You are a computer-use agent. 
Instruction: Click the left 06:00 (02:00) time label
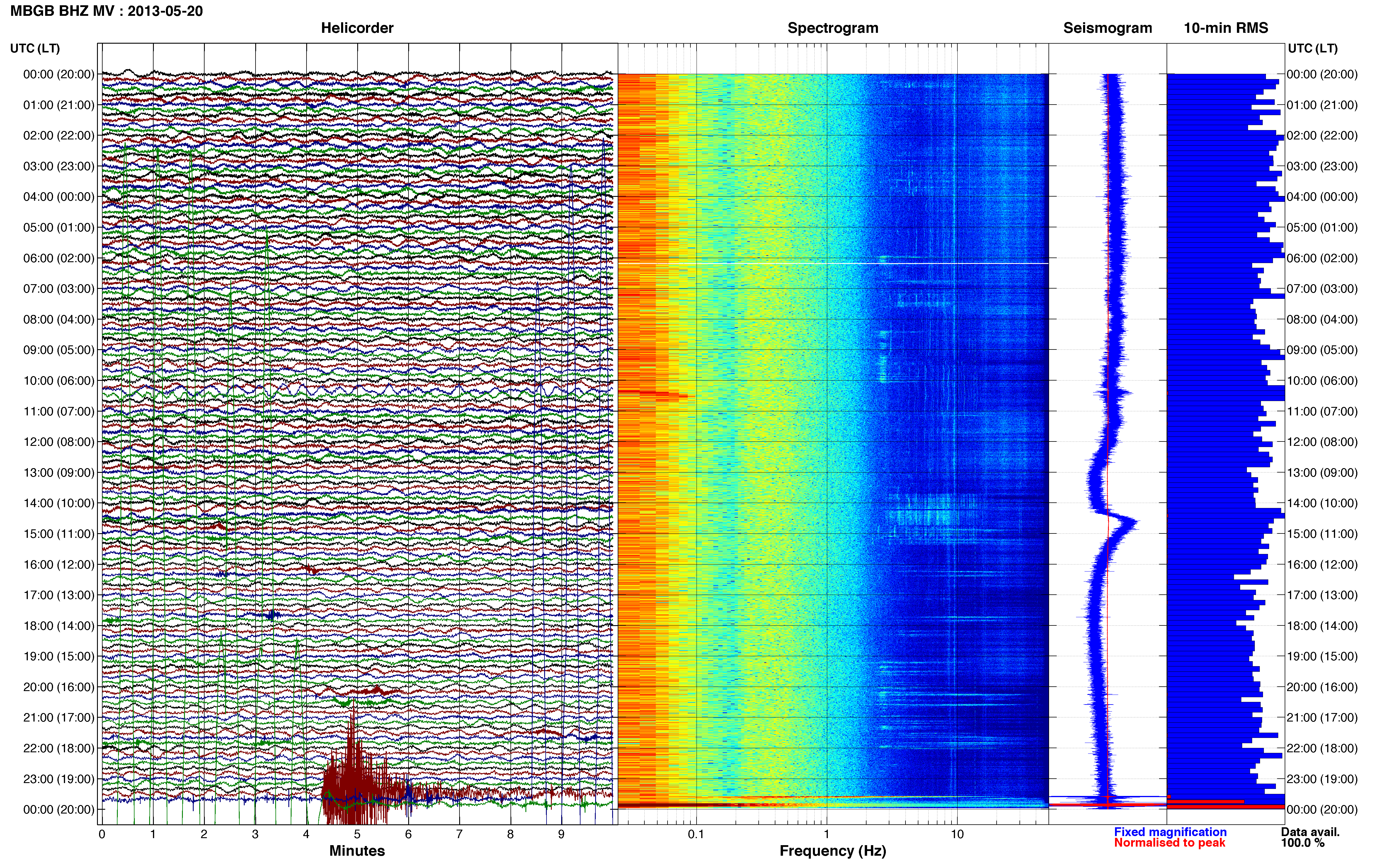point(59,258)
